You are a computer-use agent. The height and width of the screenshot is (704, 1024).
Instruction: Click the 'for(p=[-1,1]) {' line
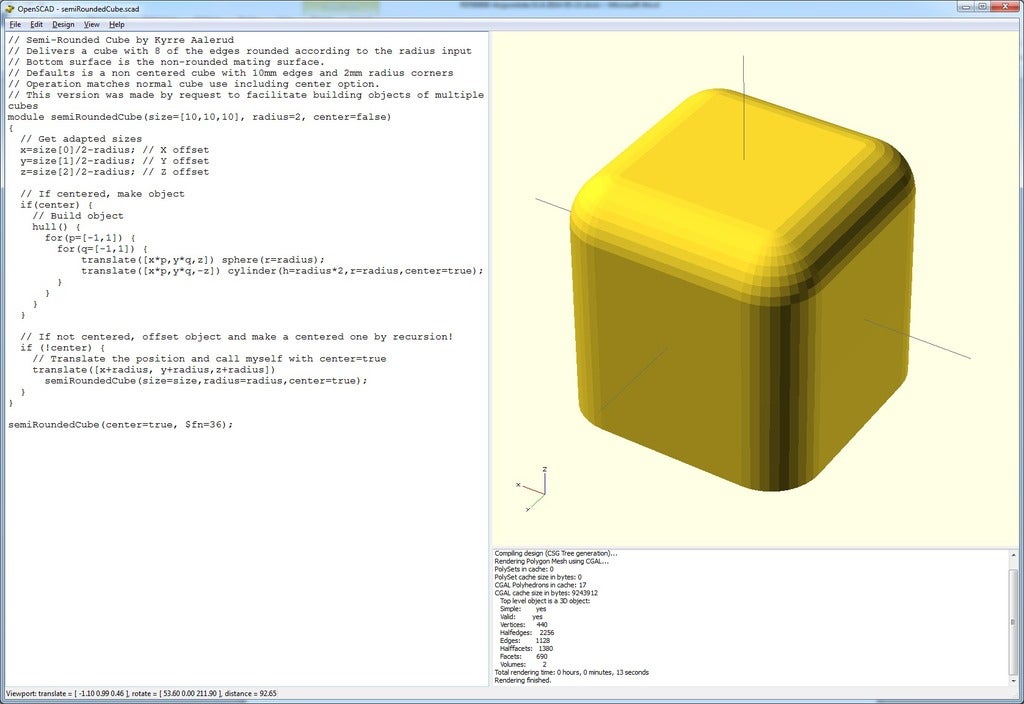coord(90,238)
